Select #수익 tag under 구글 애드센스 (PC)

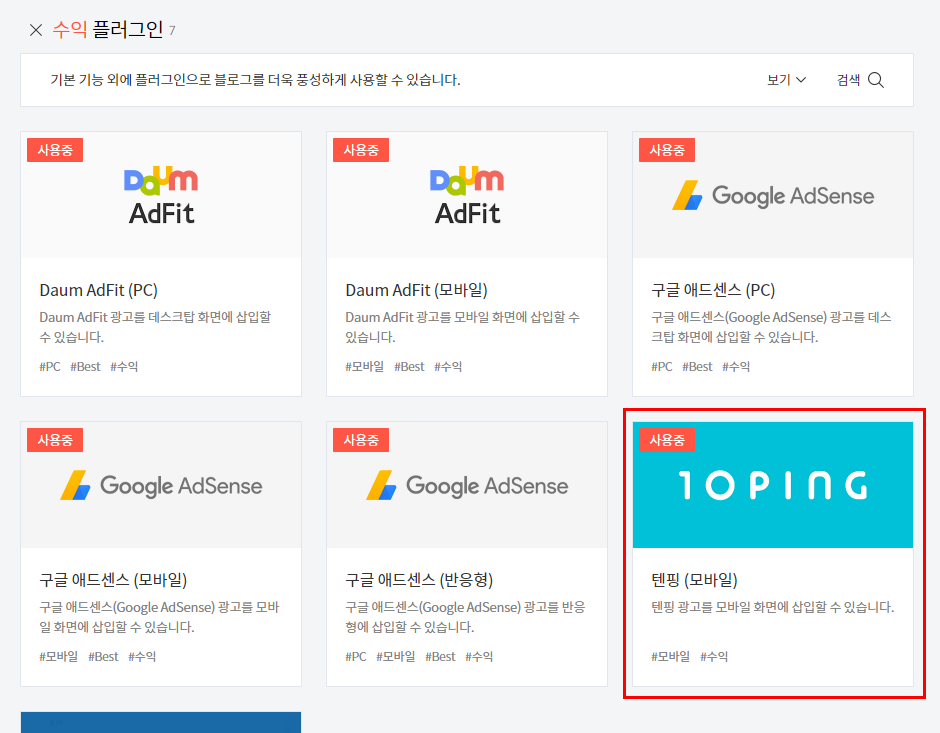point(736,367)
